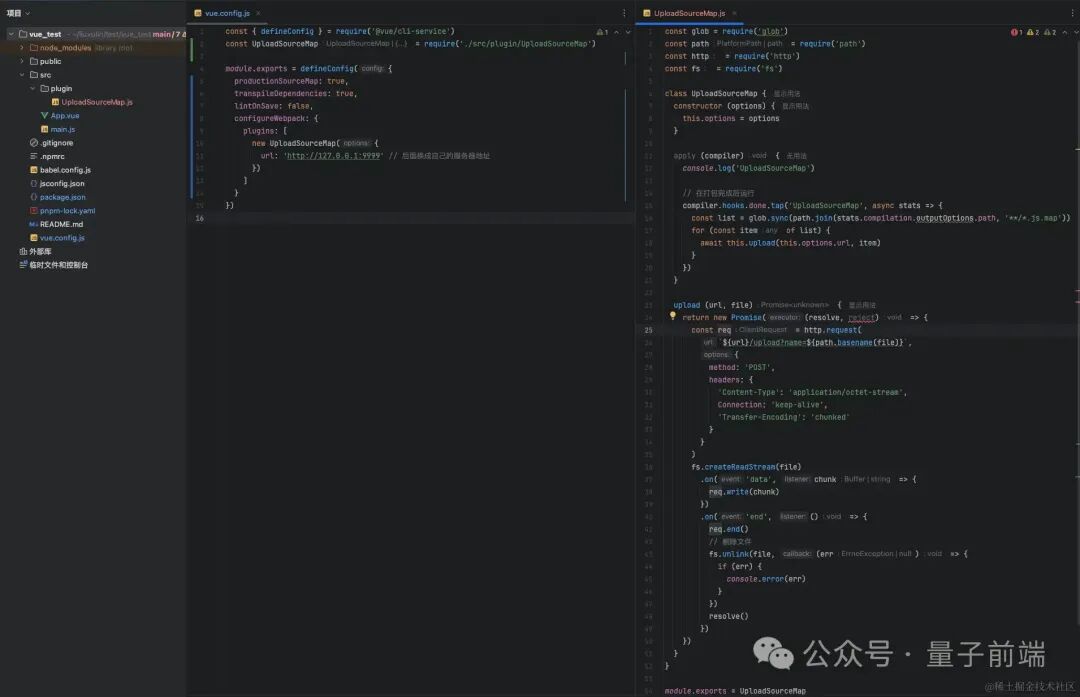
Task: Click the 显示用法 hint beside class UploadSourceMap
Action: coord(787,94)
